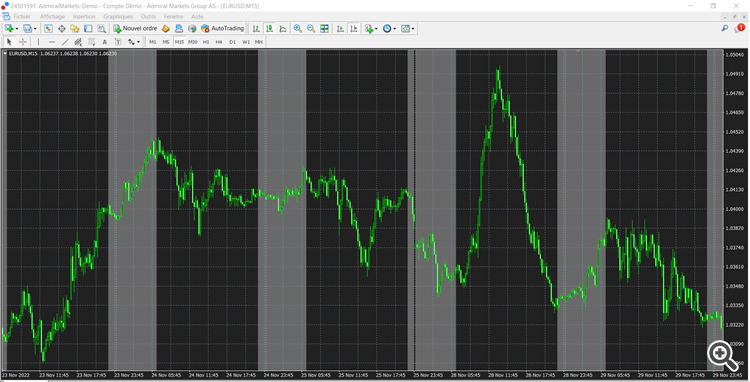Switch to M30 timeframe
The image size is (750, 382).
193,42
